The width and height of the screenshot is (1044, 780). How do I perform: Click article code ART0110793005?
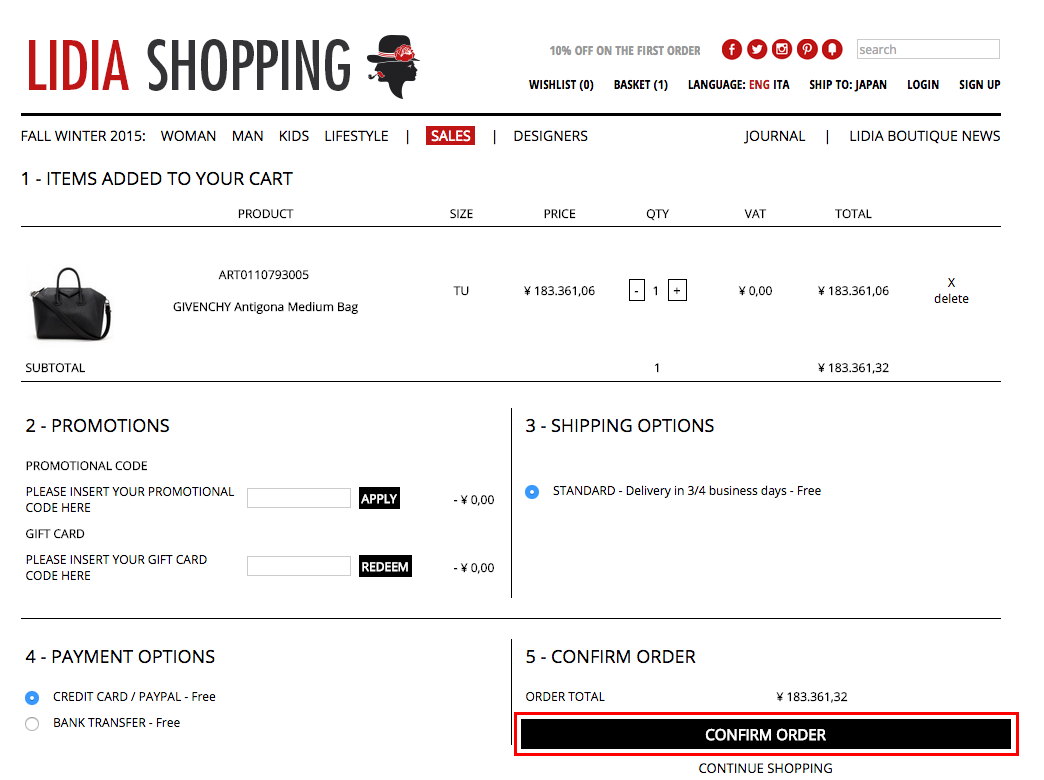click(x=264, y=274)
